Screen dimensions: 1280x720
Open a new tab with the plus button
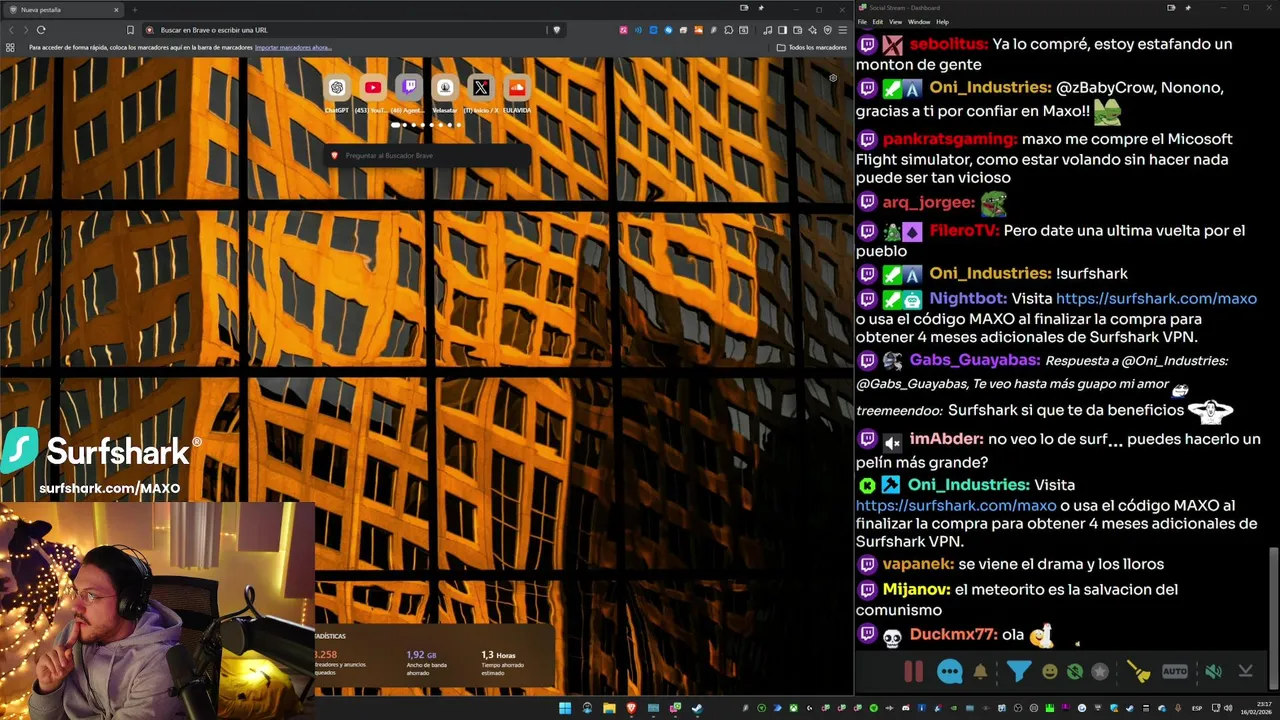135,10
